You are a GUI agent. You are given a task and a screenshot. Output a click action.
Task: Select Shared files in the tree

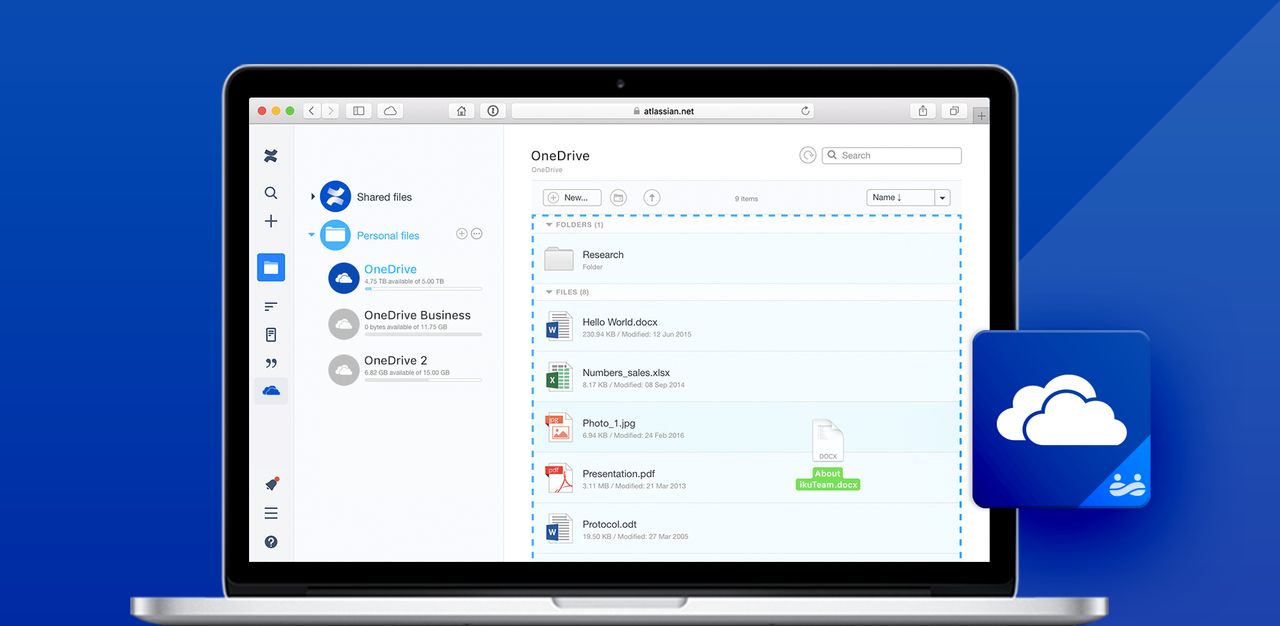[x=384, y=197]
